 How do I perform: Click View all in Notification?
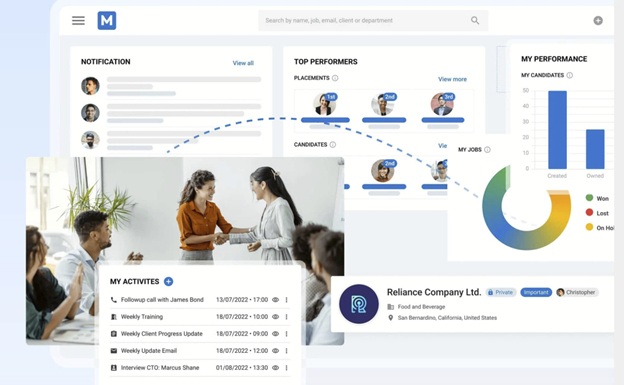pos(243,63)
